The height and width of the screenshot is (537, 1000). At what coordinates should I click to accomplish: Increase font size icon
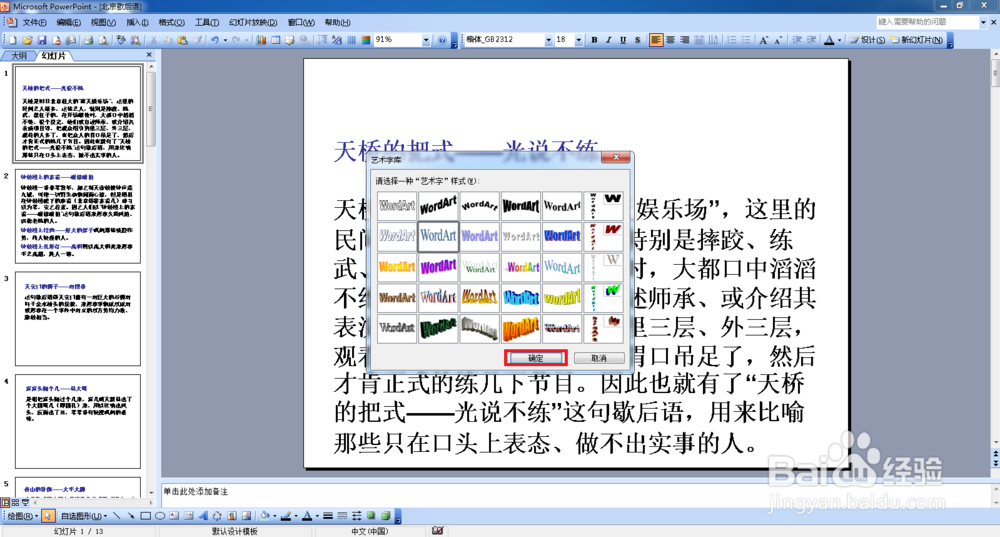coord(763,40)
